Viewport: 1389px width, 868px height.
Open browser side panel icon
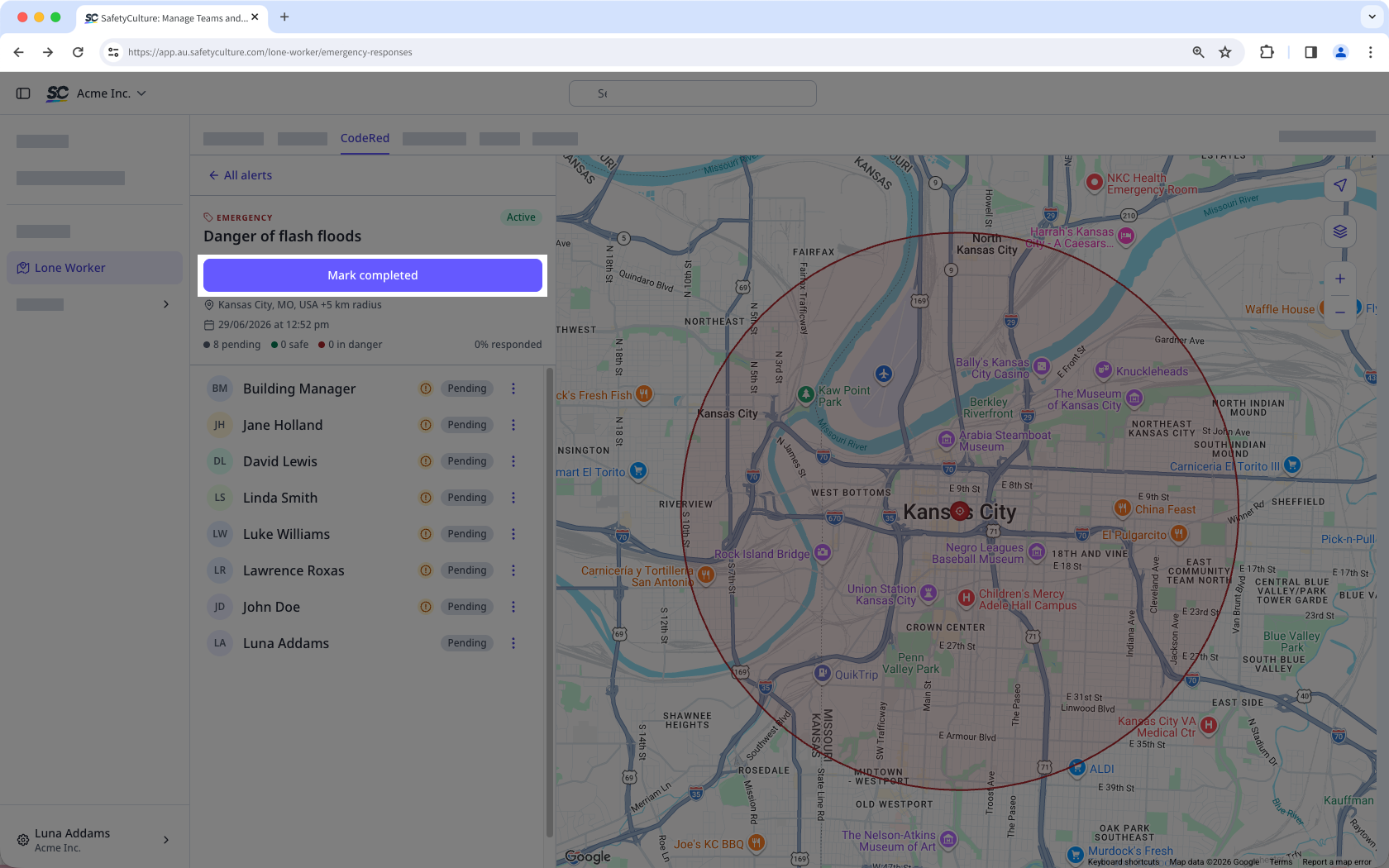pos(1310,52)
